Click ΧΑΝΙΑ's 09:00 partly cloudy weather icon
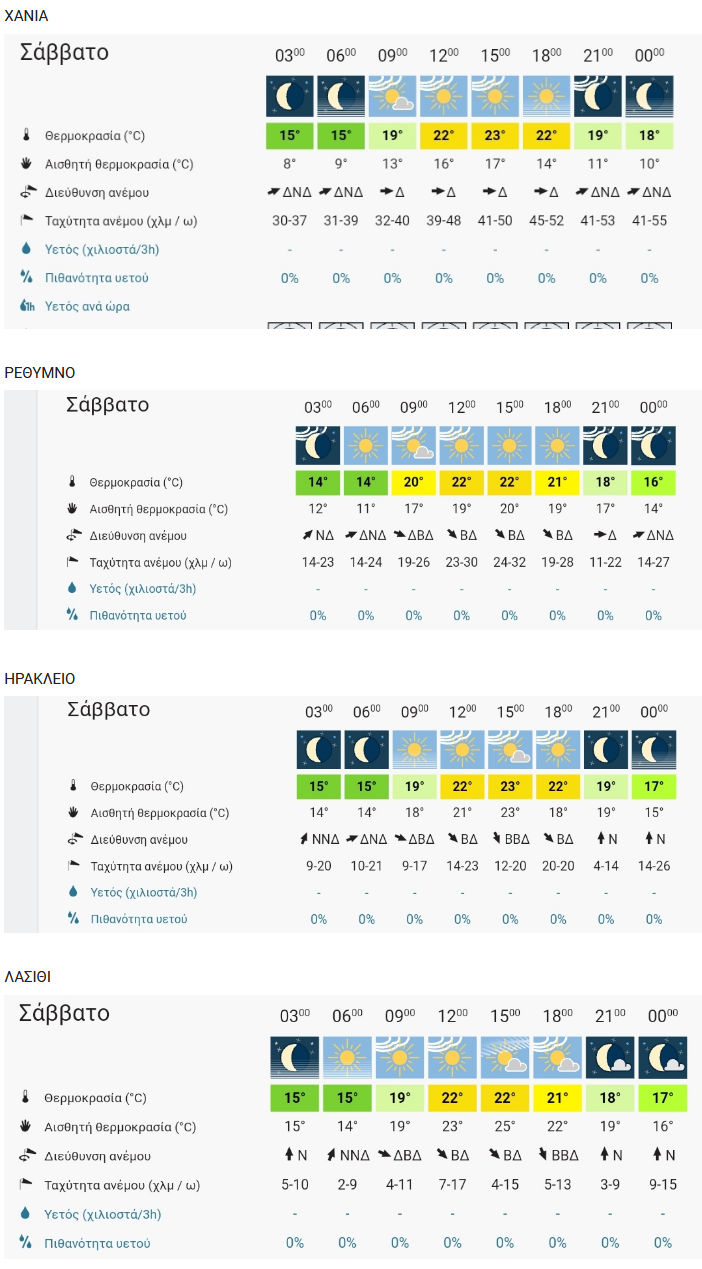This screenshot has height=1269, width=702. (392, 96)
